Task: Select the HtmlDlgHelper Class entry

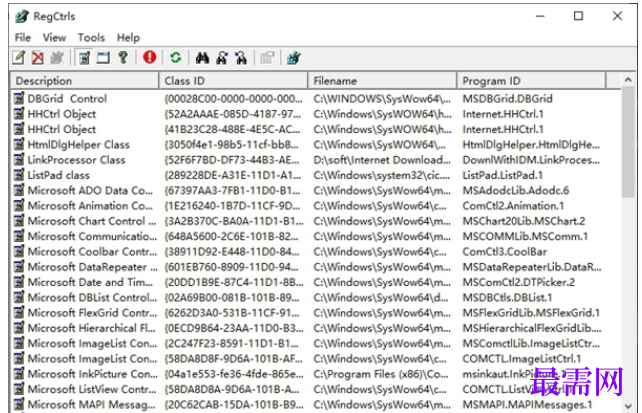Action: [x=79, y=144]
